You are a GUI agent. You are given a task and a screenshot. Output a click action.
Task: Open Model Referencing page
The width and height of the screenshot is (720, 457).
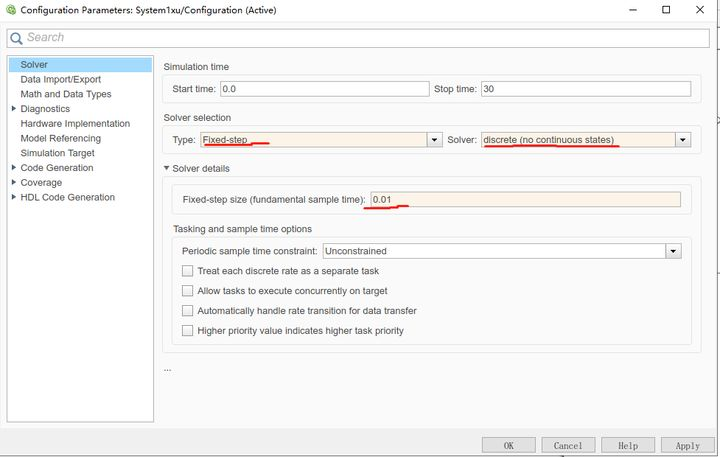click(61, 138)
